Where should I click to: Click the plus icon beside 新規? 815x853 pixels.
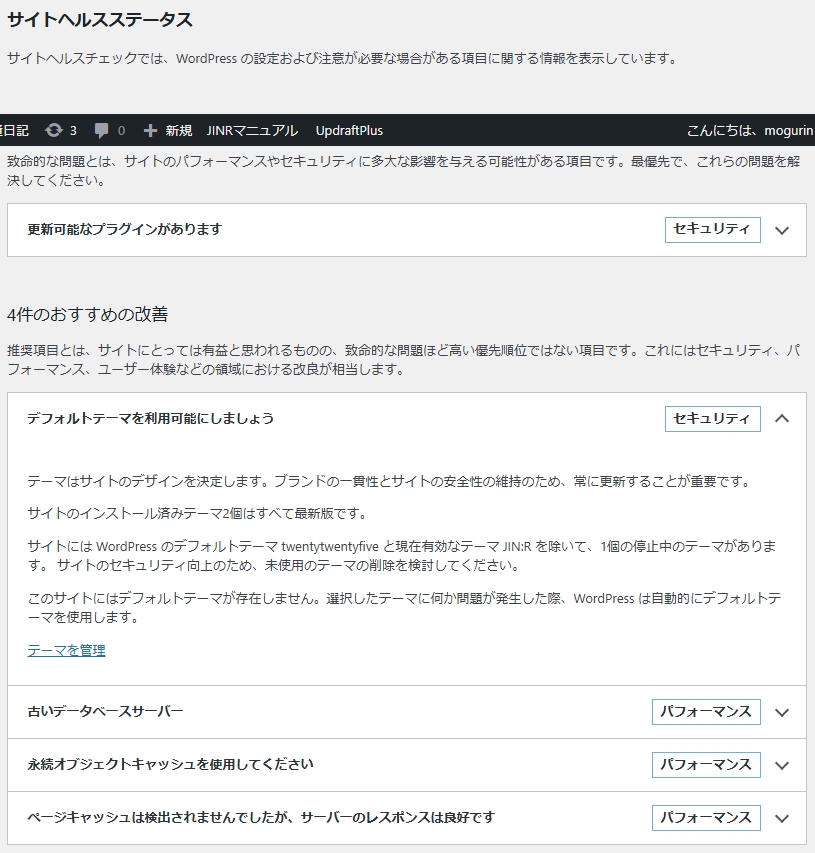coord(151,130)
